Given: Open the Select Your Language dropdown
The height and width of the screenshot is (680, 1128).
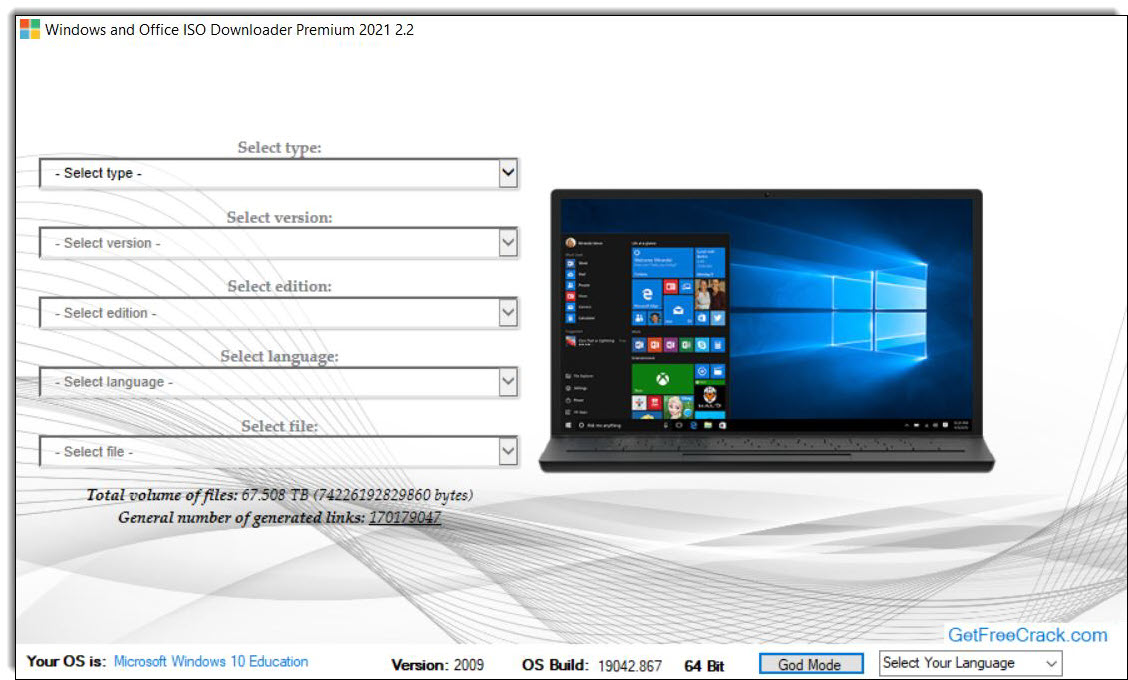Looking at the screenshot, I should click(970, 663).
